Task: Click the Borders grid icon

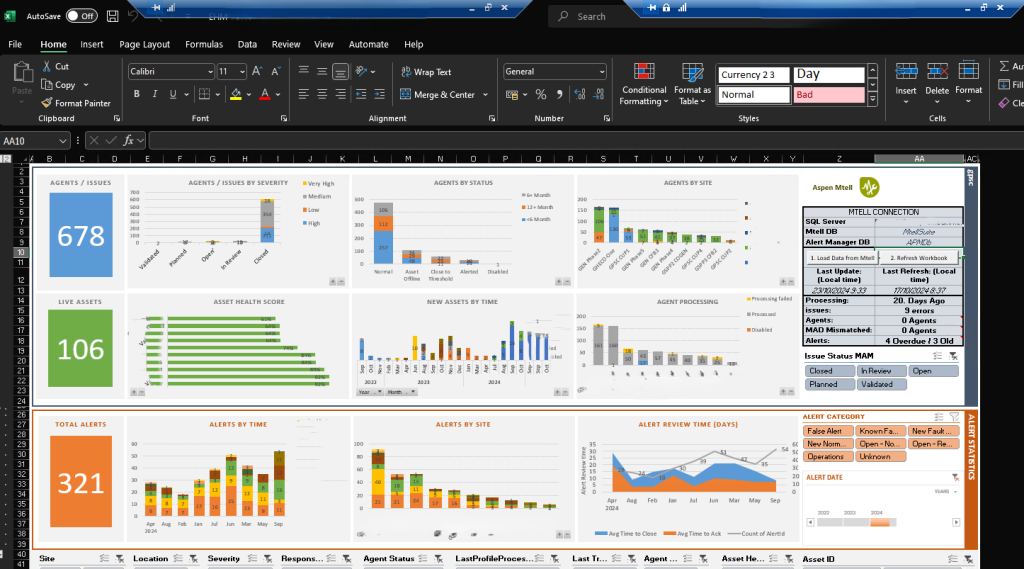Action: click(x=204, y=94)
